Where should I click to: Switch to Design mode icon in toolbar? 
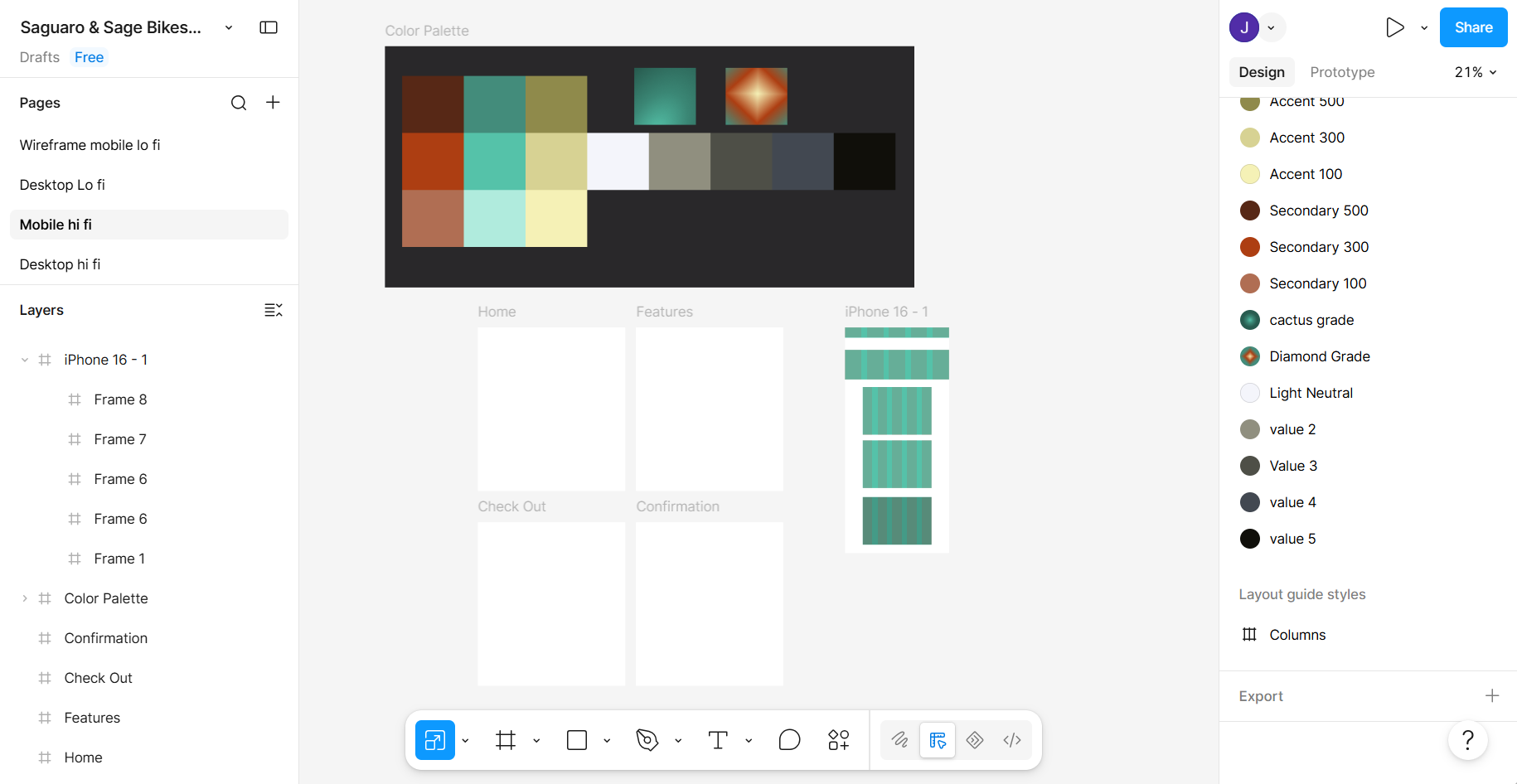938,740
